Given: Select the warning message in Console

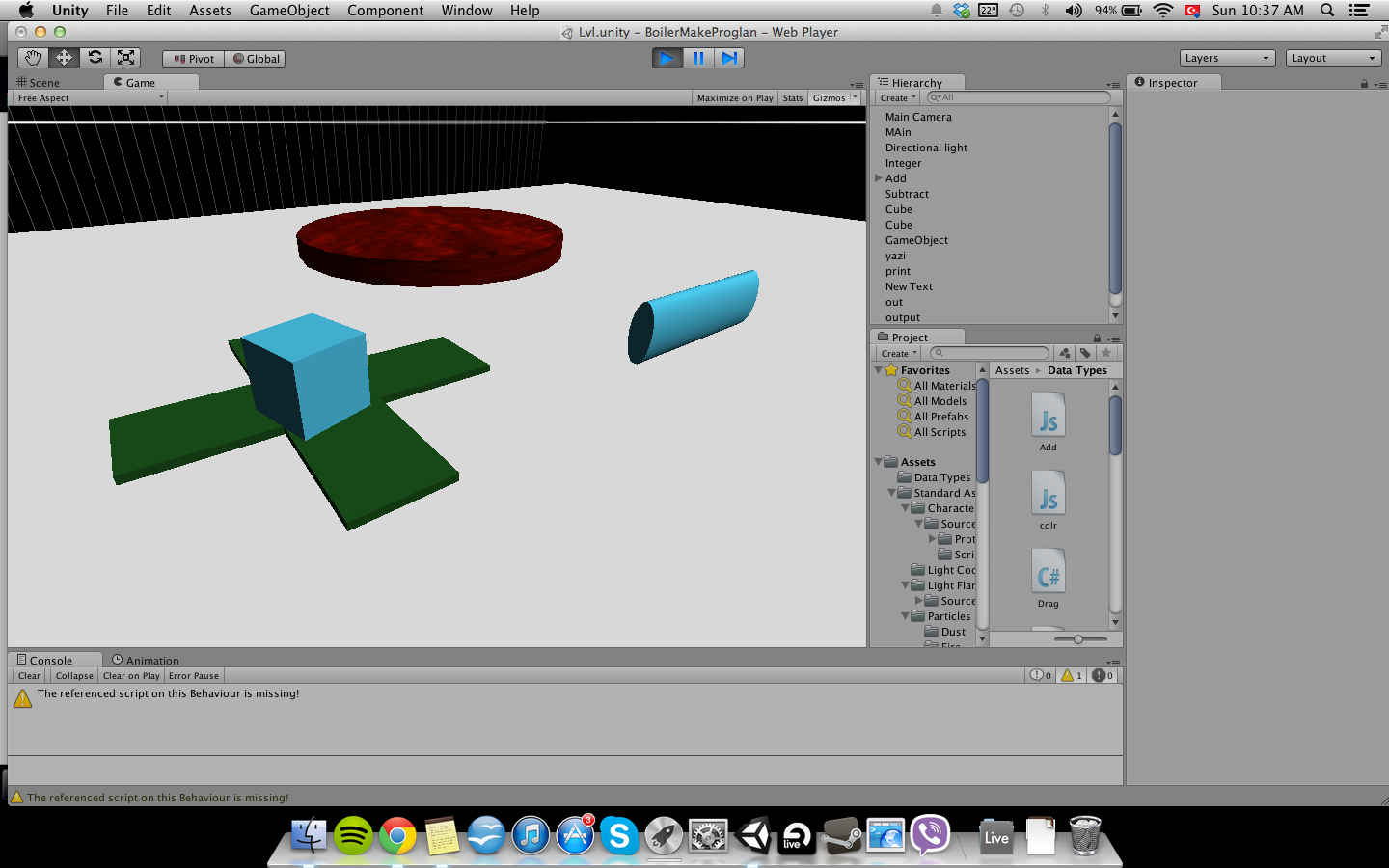Looking at the screenshot, I should (564, 699).
